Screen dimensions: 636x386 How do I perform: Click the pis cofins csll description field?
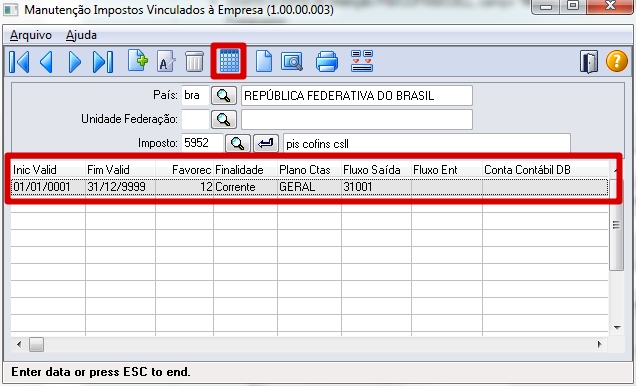pyautogui.click(x=427, y=144)
